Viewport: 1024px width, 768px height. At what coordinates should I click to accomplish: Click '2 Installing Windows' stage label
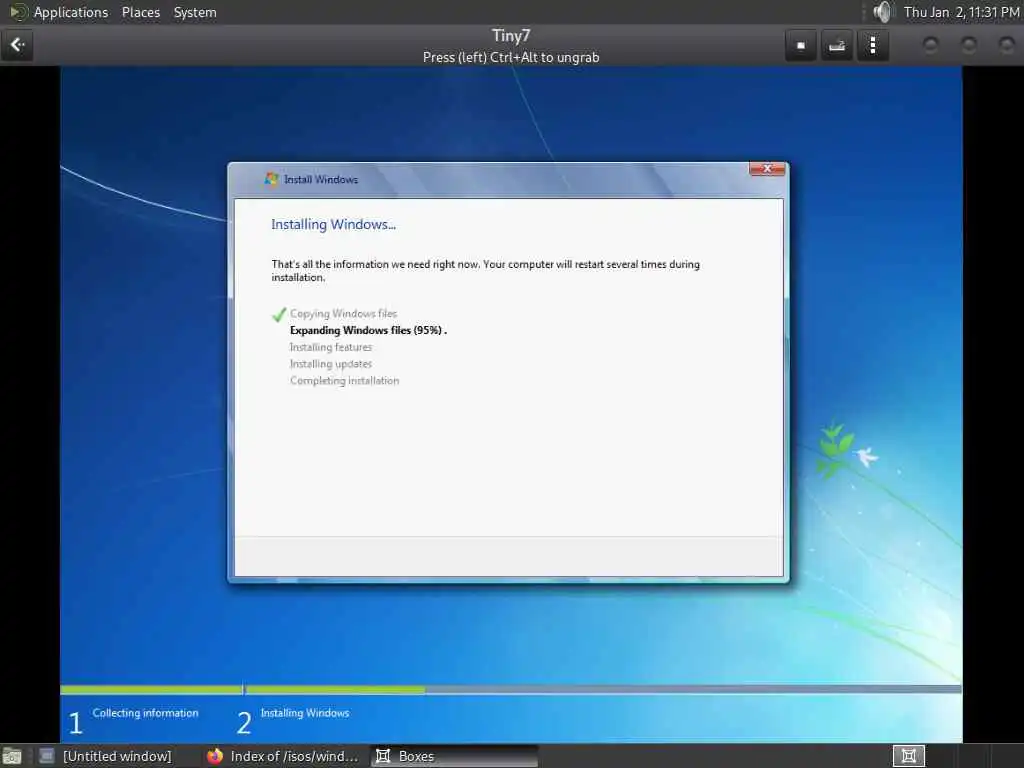click(x=293, y=720)
